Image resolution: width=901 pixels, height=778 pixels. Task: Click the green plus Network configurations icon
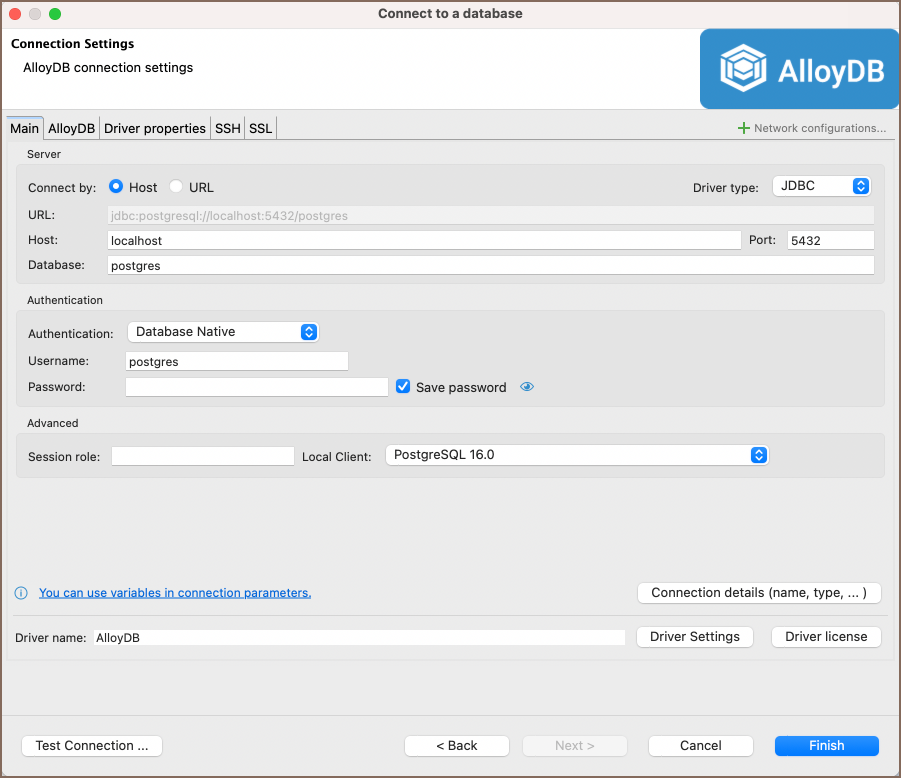coord(743,128)
